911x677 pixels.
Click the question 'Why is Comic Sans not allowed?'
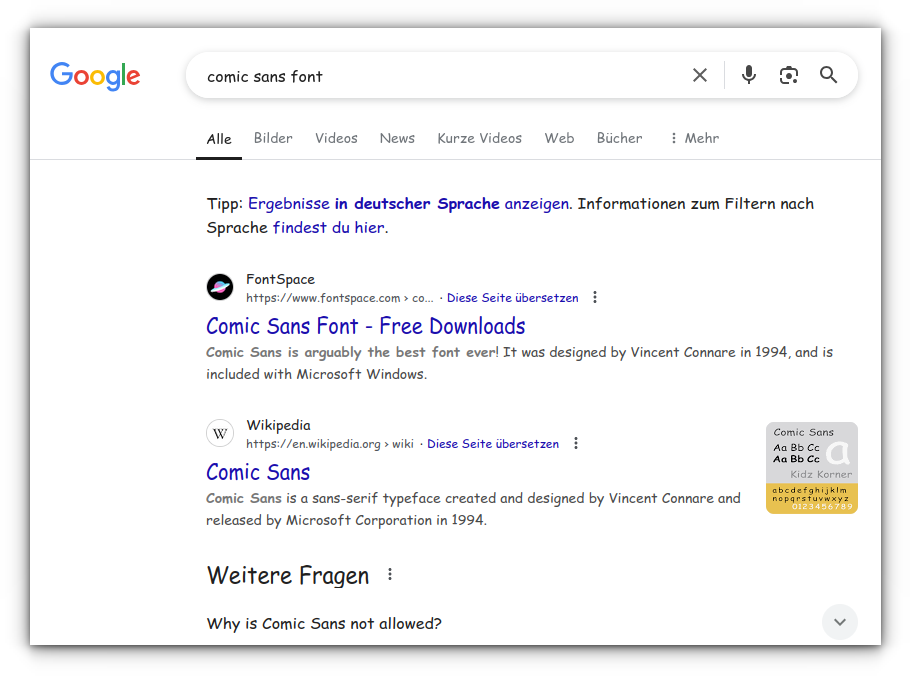324,624
